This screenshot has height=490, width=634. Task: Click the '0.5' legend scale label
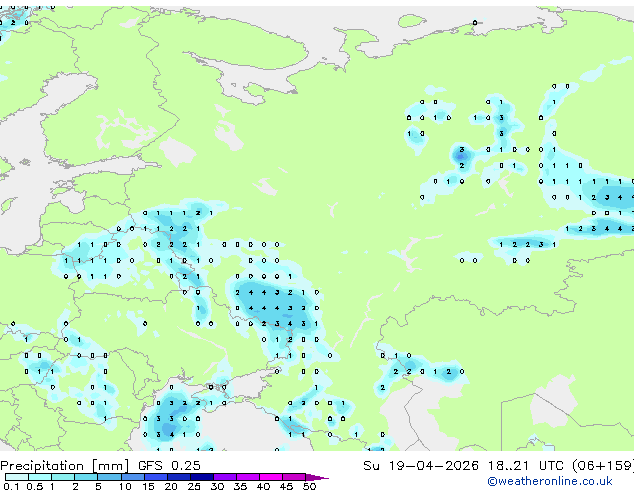pos(34,486)
